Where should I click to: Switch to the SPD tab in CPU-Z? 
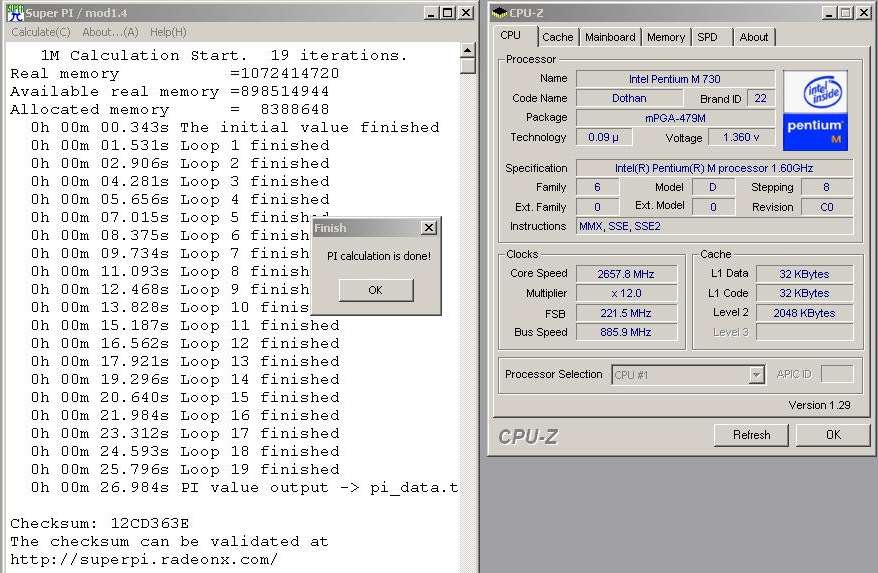[x=707, y=37]
